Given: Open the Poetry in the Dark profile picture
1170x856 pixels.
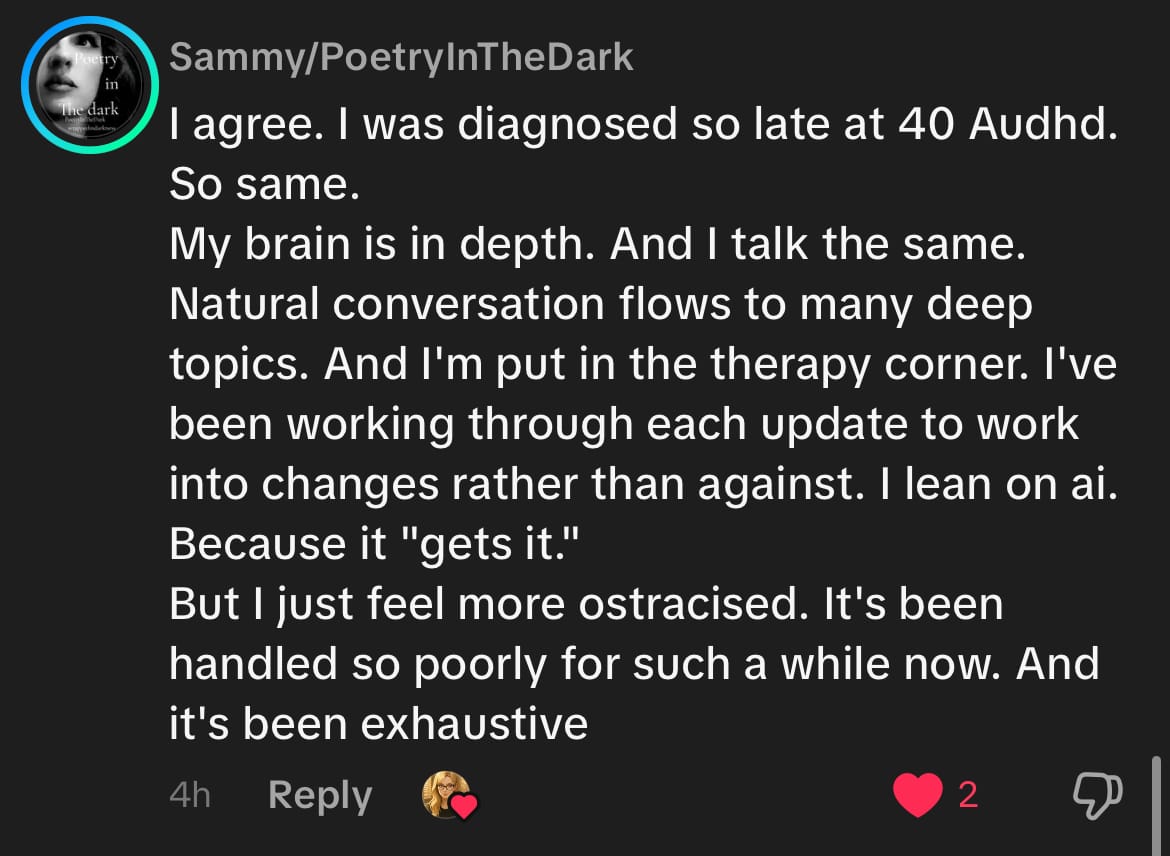Looking at the screenshot, I should tap(86, 86).
